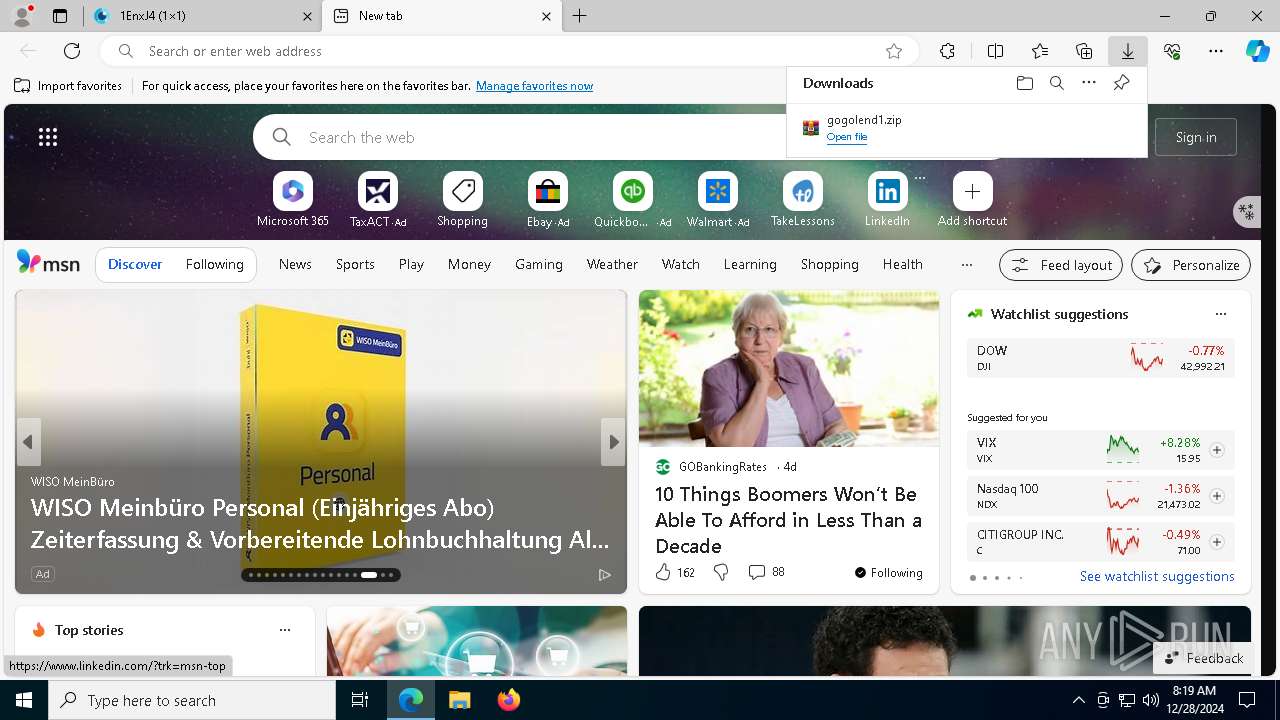Open the Weather category

tap(612, 265)
